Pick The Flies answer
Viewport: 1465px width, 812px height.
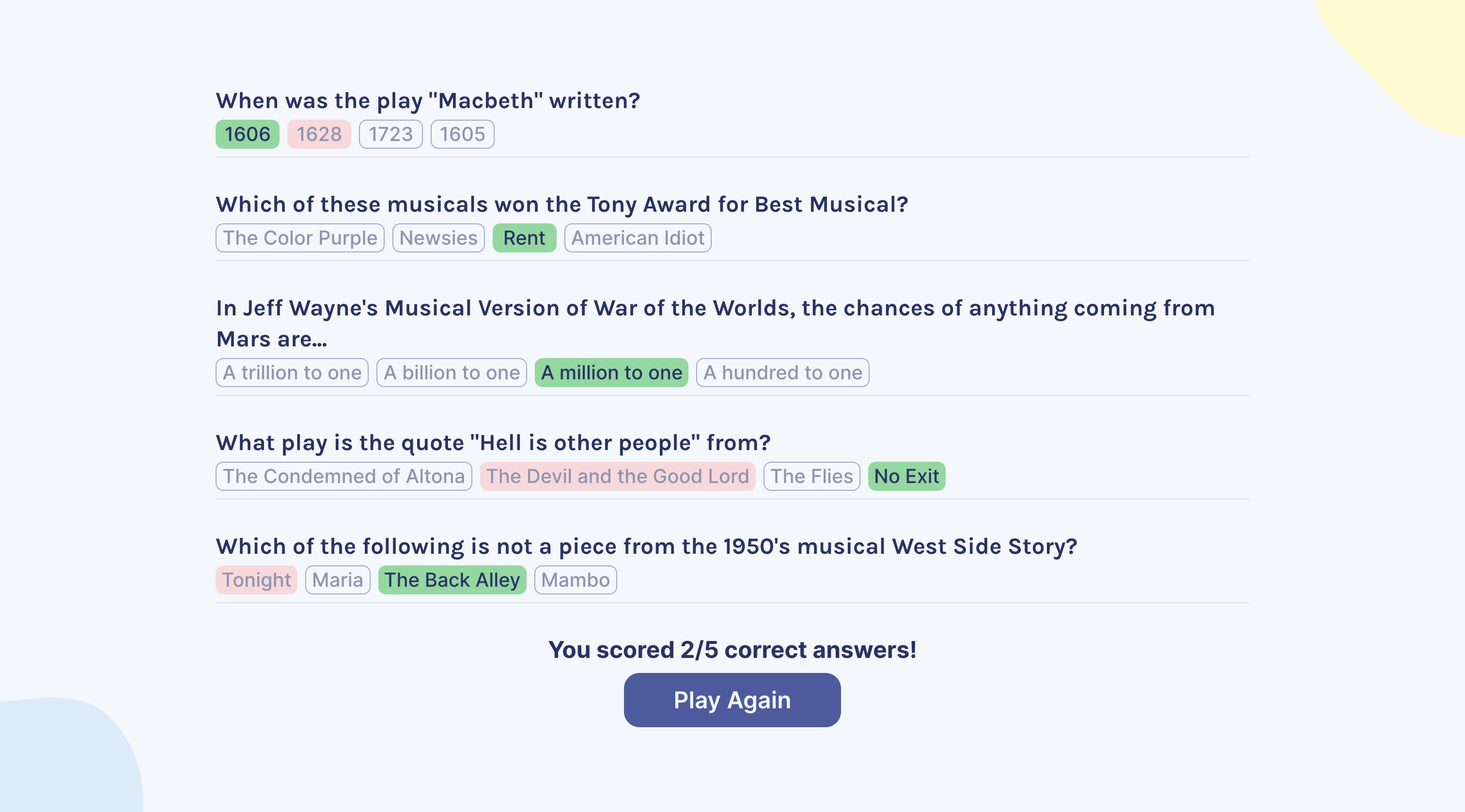coord(811,476)
